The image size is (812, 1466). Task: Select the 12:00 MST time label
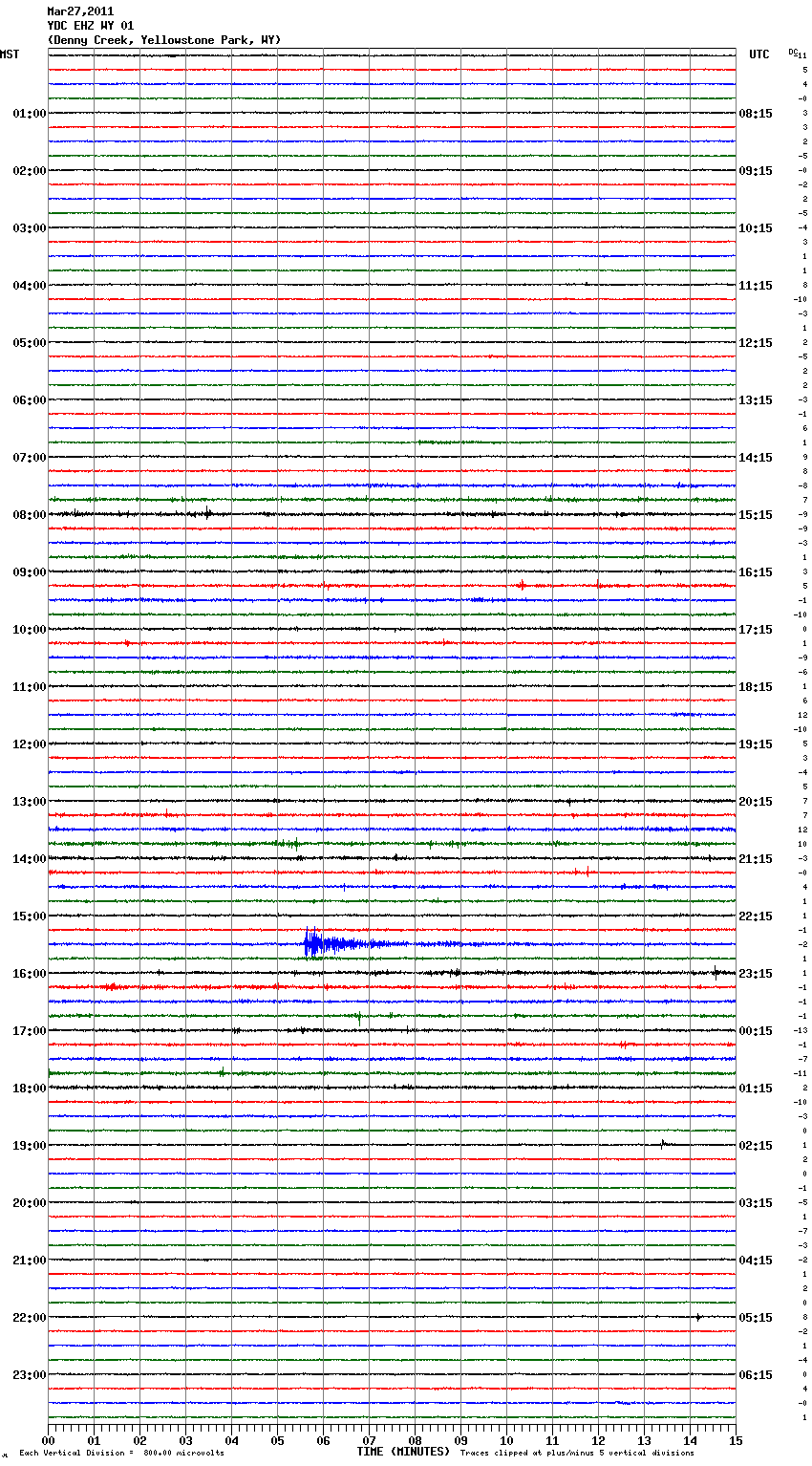coord(30,744)
